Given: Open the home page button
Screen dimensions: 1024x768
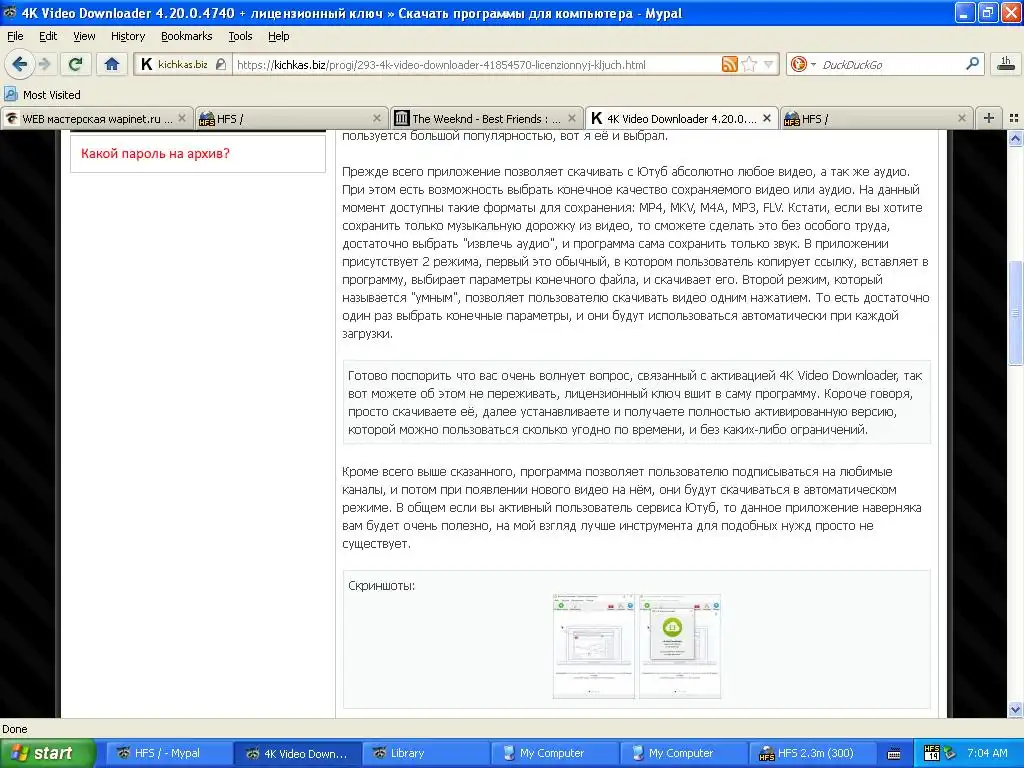Looking at the screenshot, I should click(x=112, y=64).
